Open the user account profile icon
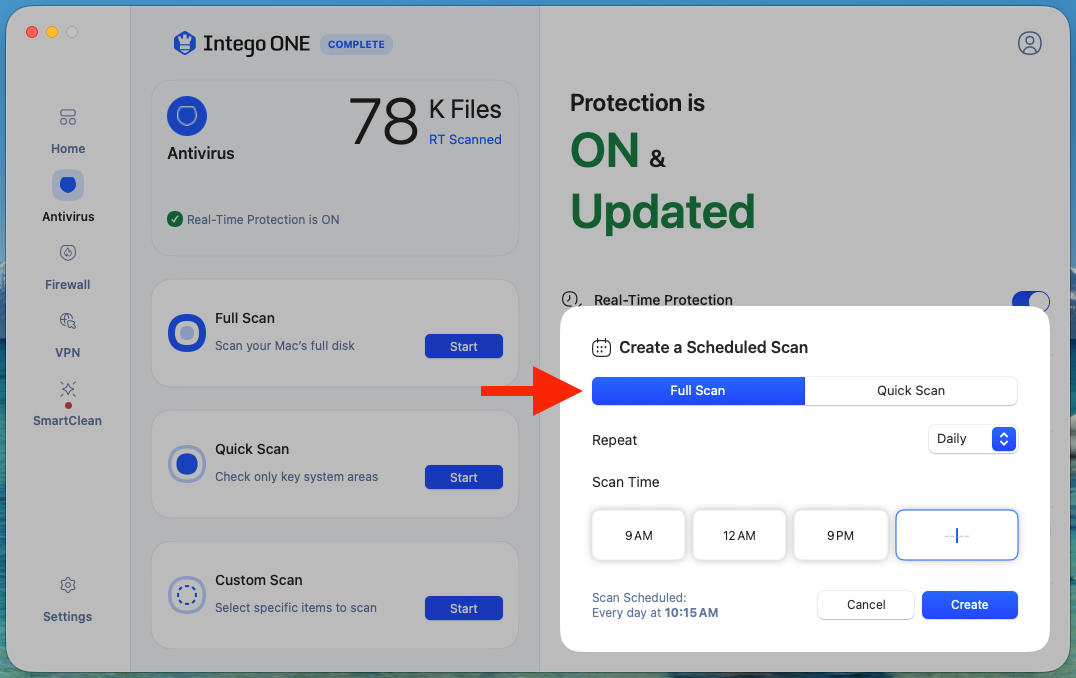Viewport: 1076px width, 678px height. coord(1029,43)
